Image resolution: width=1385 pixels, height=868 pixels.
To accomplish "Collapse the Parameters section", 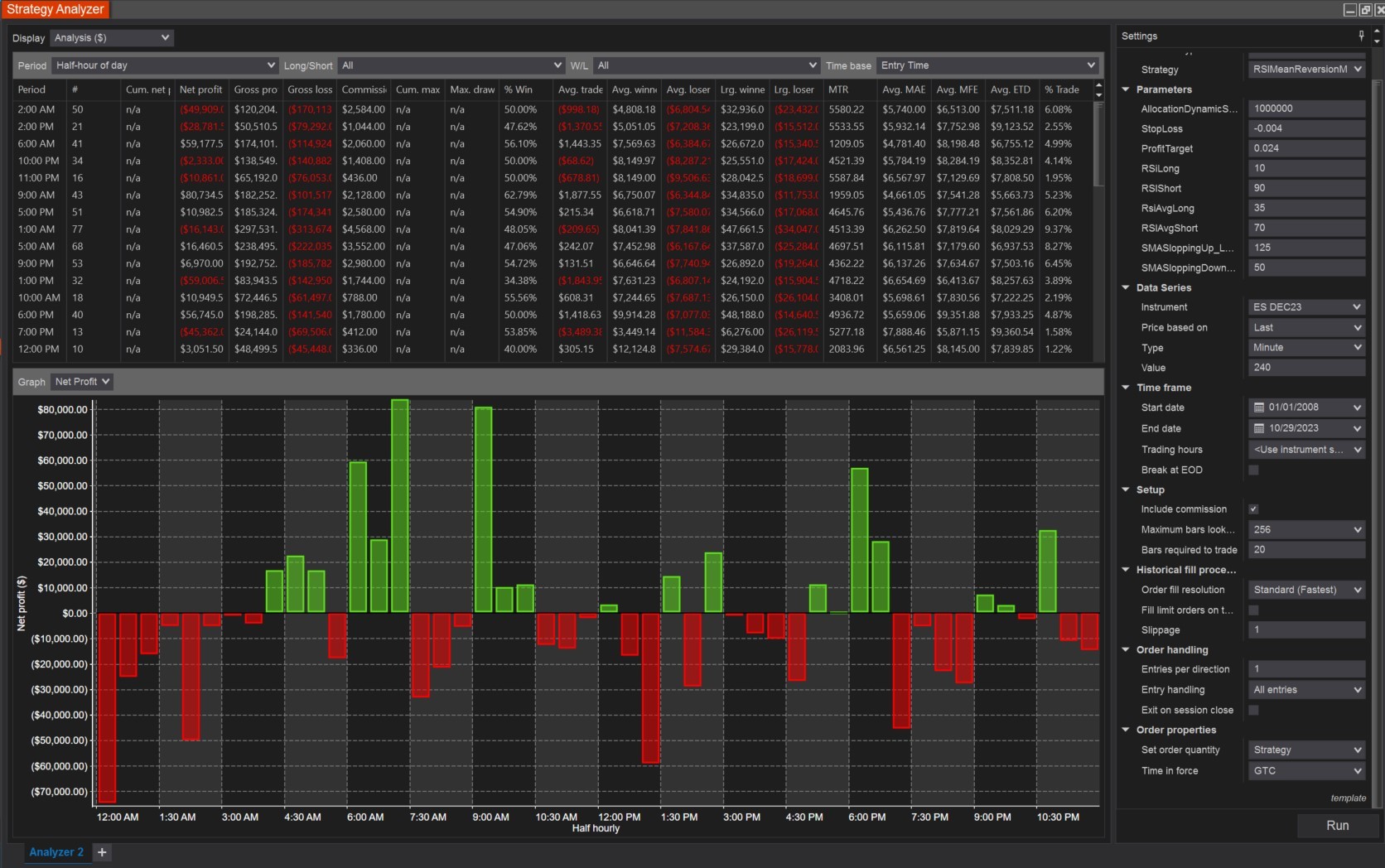I will [x=1126, y=89].
